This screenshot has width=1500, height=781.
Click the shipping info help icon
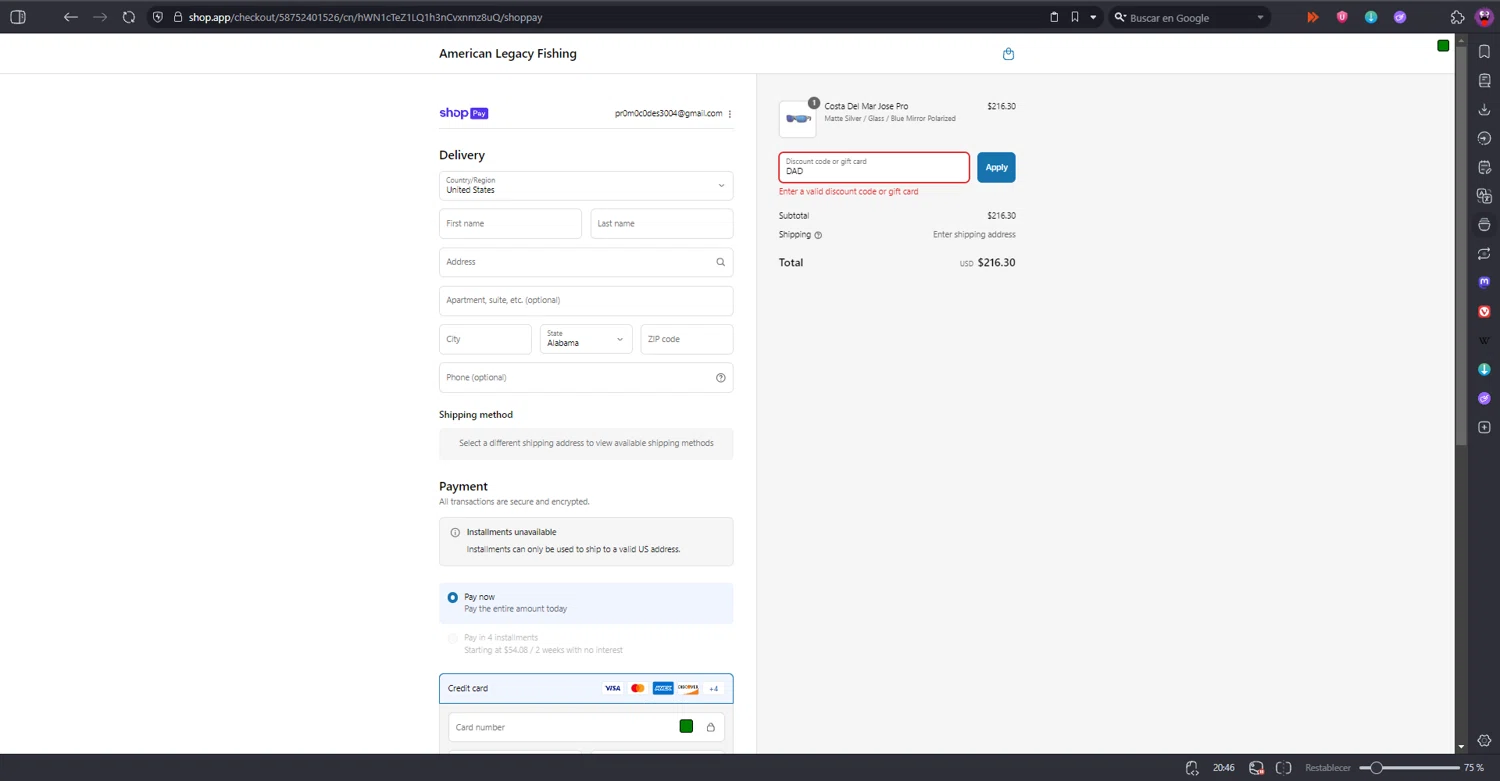click(818, 236)
